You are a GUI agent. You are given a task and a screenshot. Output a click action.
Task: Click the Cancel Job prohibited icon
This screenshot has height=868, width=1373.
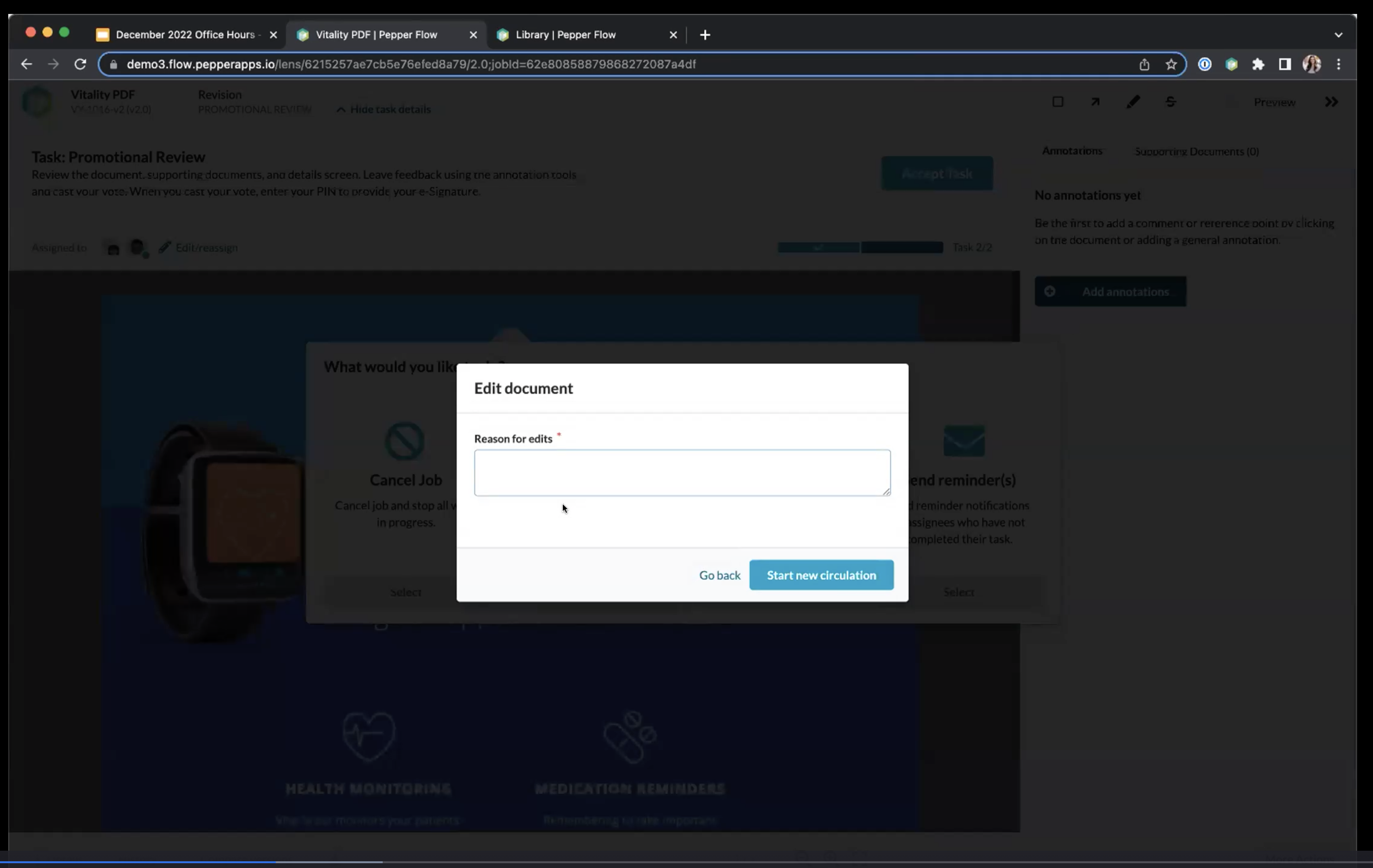[405, 441]
